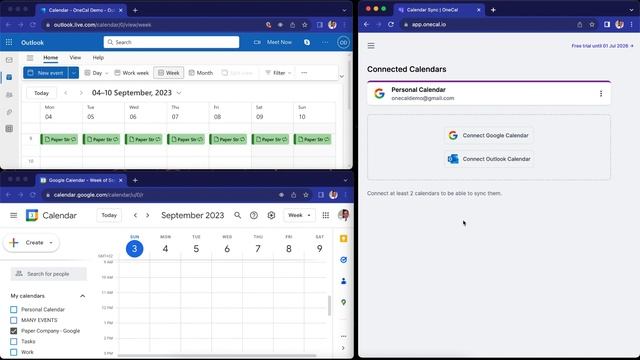Image resolution: width=640 pixels, height=360 pixels.
Task: Go to next week in Google Calendar
Action: tap(147, 215)
